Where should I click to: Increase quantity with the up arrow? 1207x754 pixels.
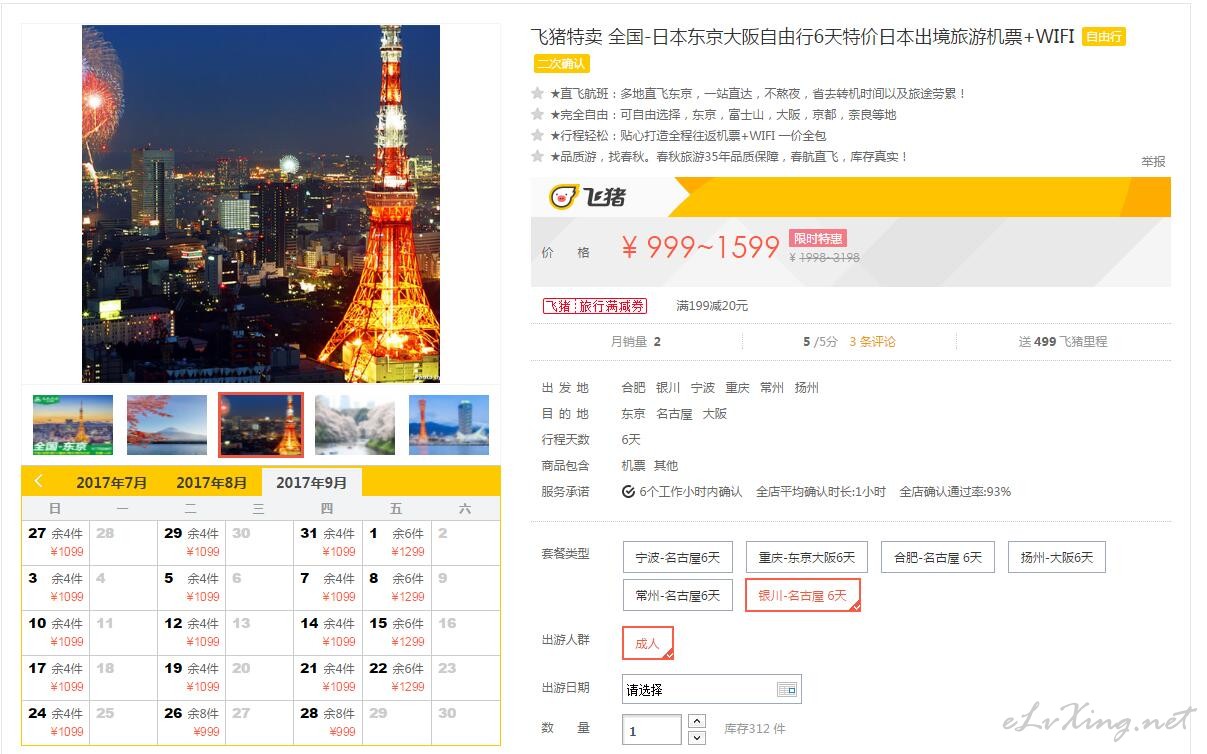click(697, 721)
